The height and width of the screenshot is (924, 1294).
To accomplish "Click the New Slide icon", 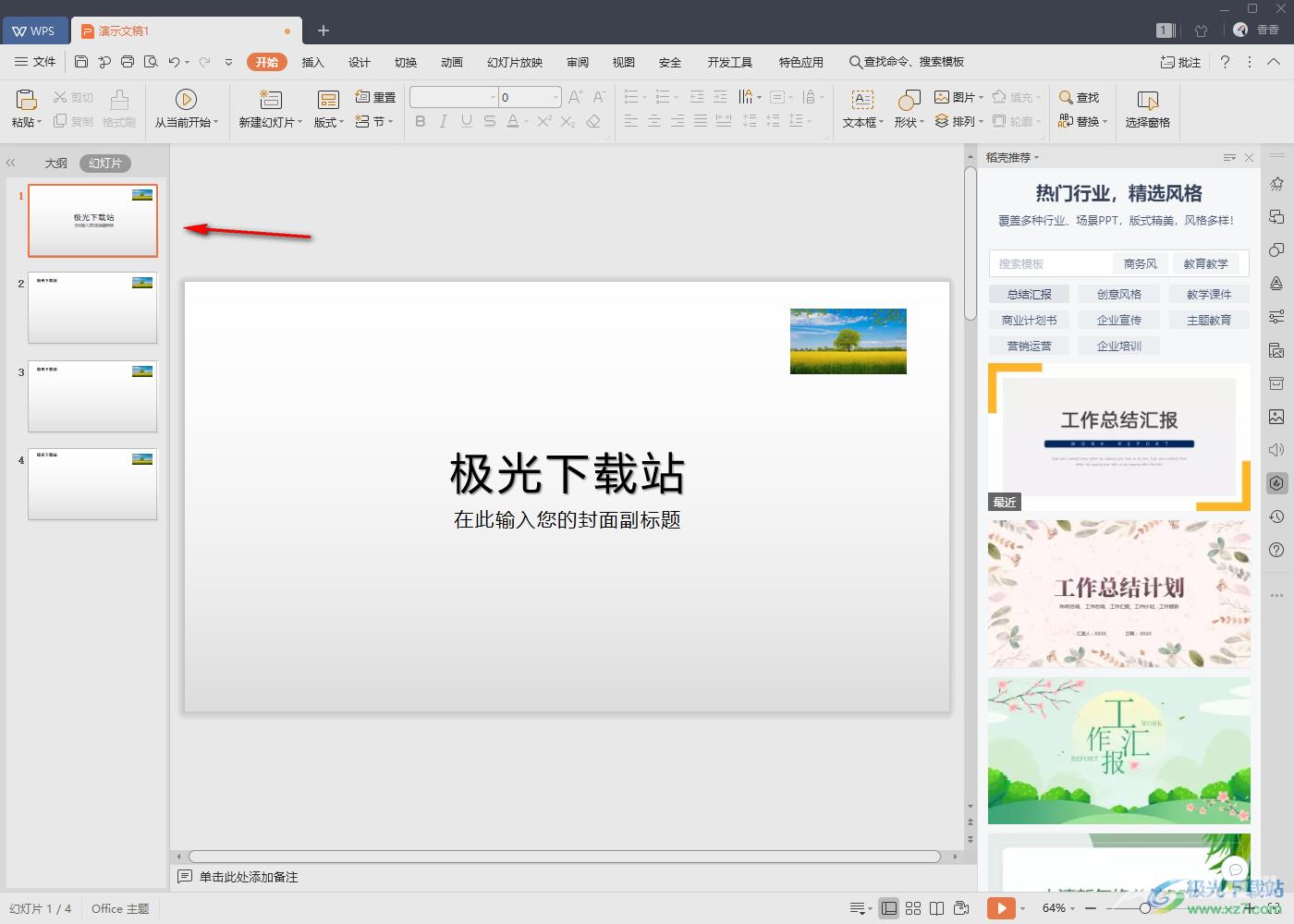I will 270,100.
